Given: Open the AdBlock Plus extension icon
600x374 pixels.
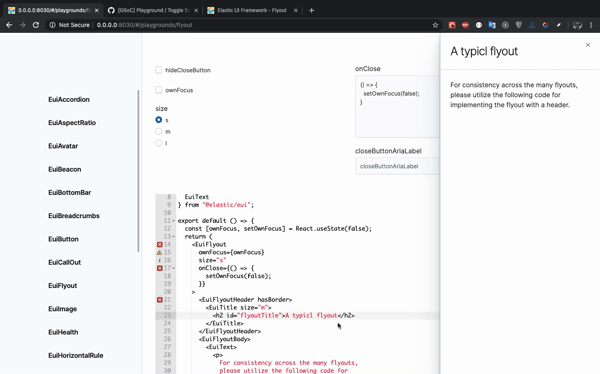Looking at the screenshot, I should pos(465,25).
